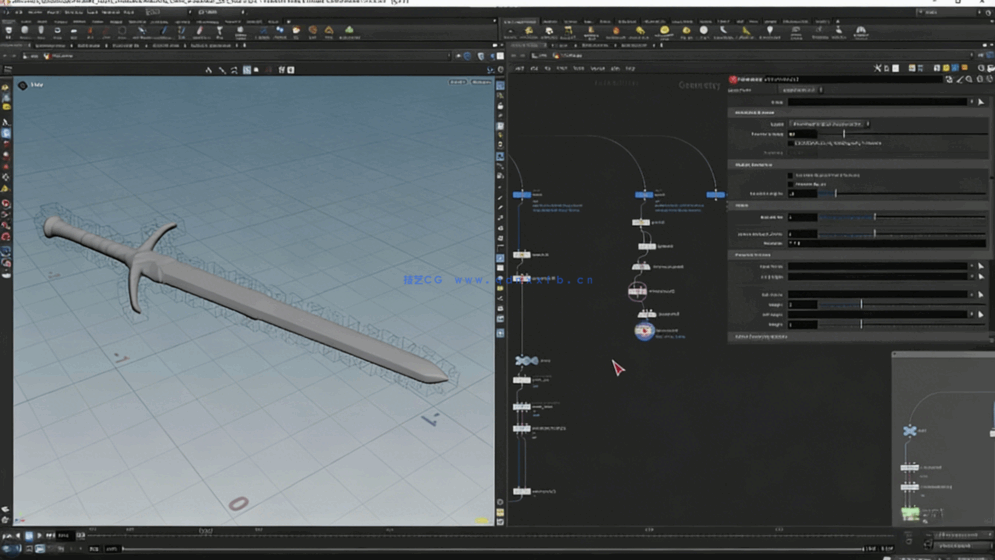Viewport: 995px width, 560px height.
Task: Open the dropdown in first parameter section
Action: coord(829,124)
